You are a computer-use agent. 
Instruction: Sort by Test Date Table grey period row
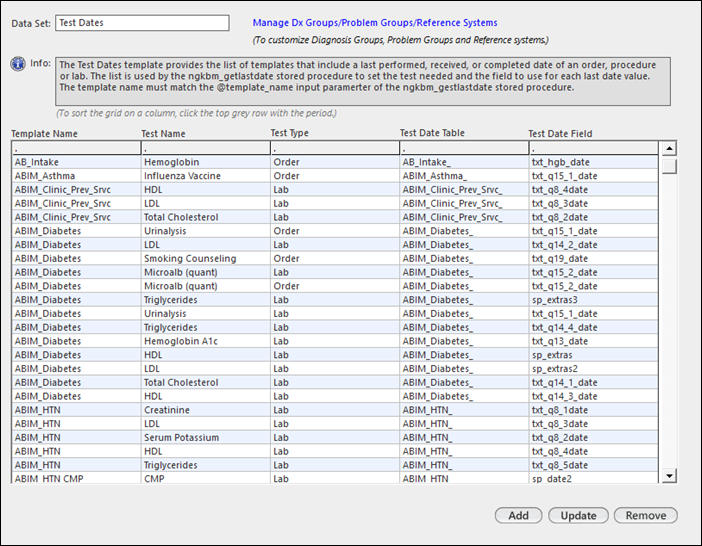coord(464,148)
